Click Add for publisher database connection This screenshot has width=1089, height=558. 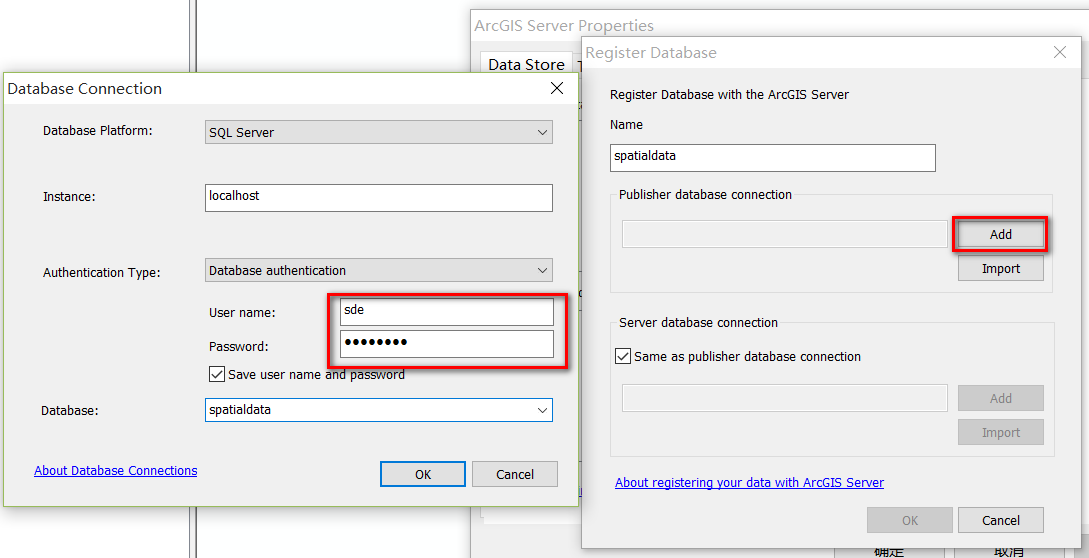pyautogui.click(x=1000, y=234)
